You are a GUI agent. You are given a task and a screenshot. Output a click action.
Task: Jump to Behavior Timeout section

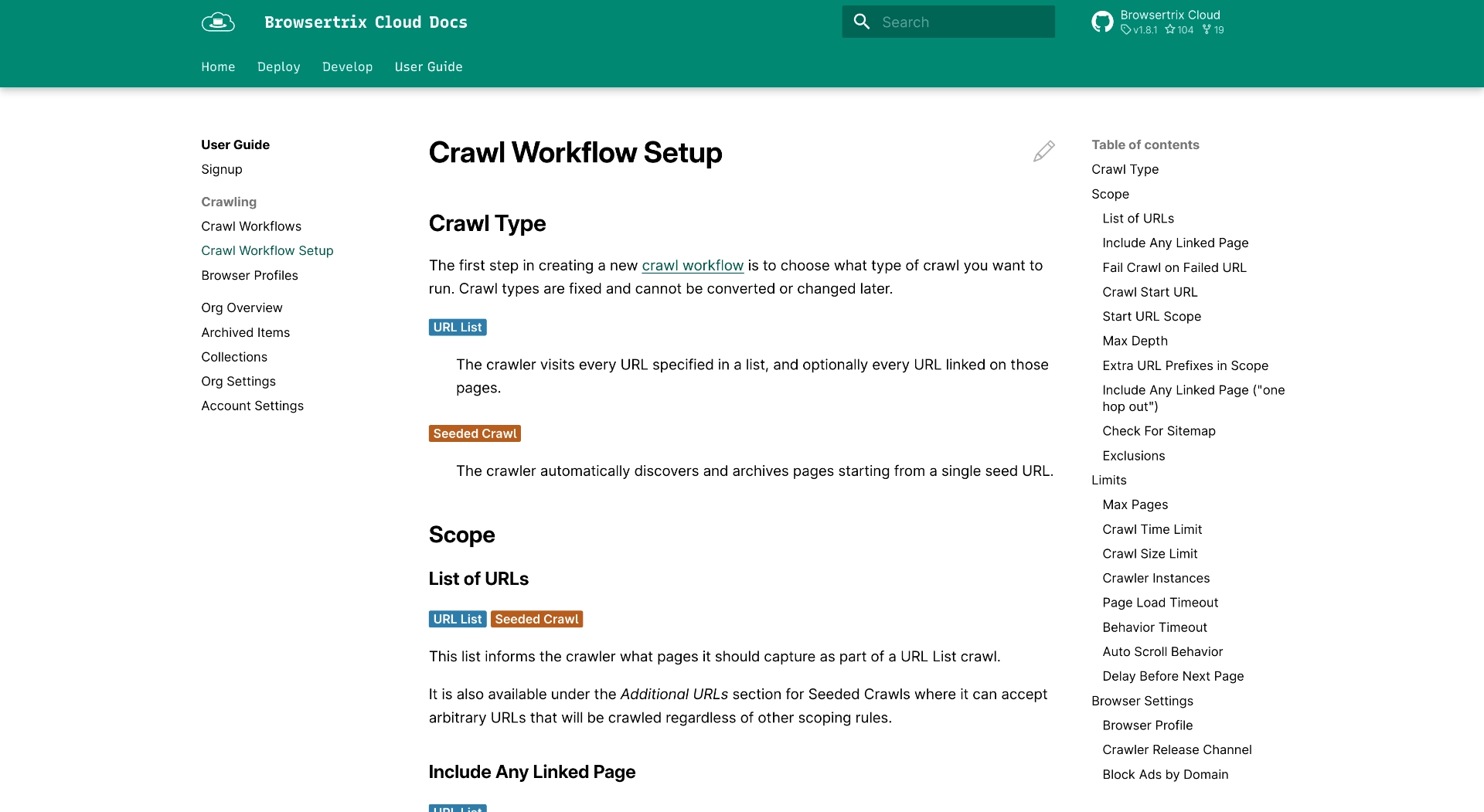point(1154,627)
